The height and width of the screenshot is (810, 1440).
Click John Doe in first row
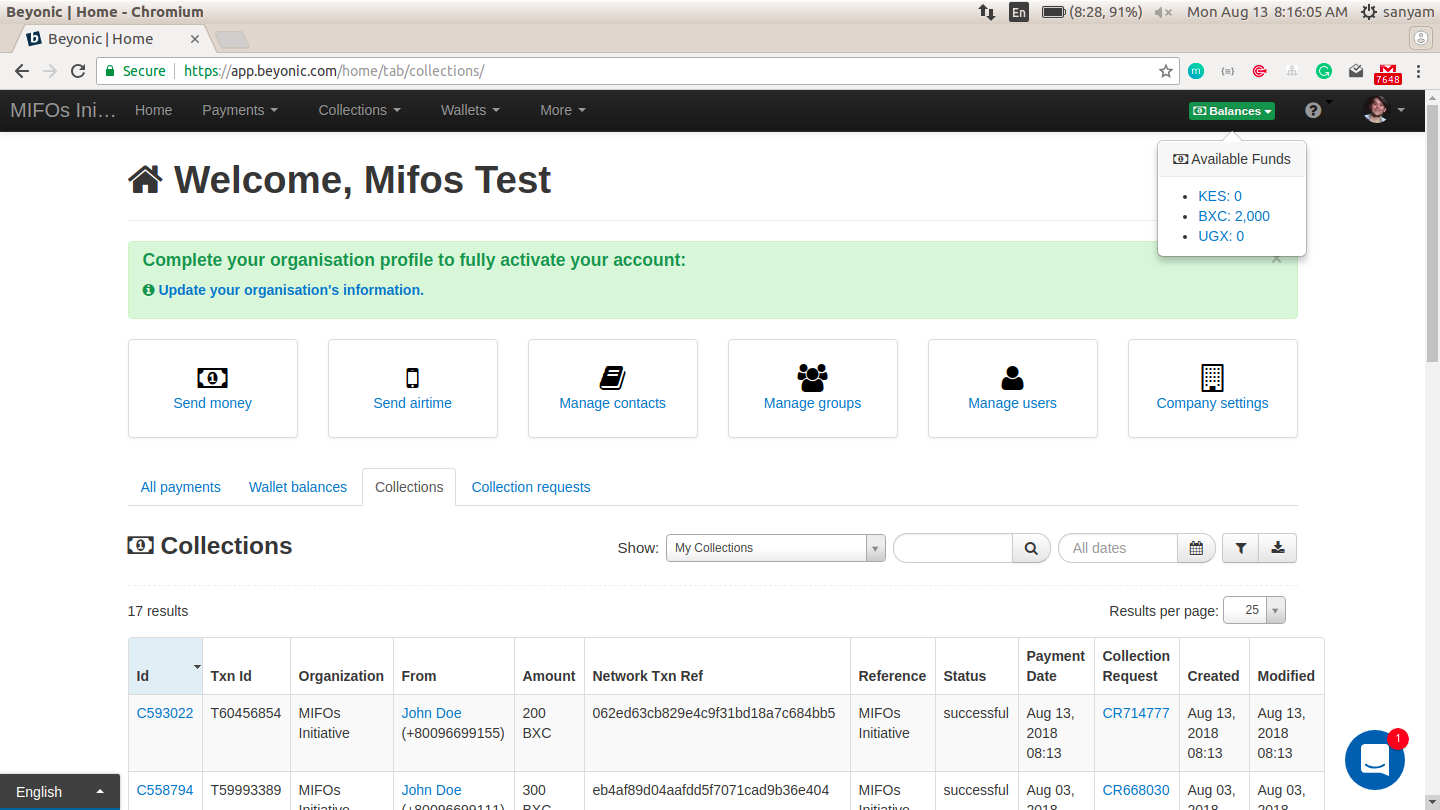pyautogui.click(x=432, y=713)
